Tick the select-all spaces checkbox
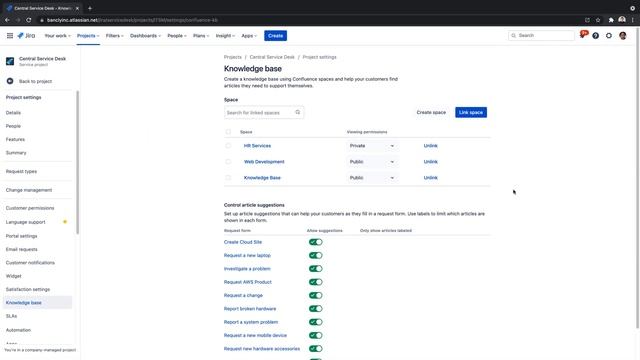This screenshot has height=360, width=640. [228, 132]
